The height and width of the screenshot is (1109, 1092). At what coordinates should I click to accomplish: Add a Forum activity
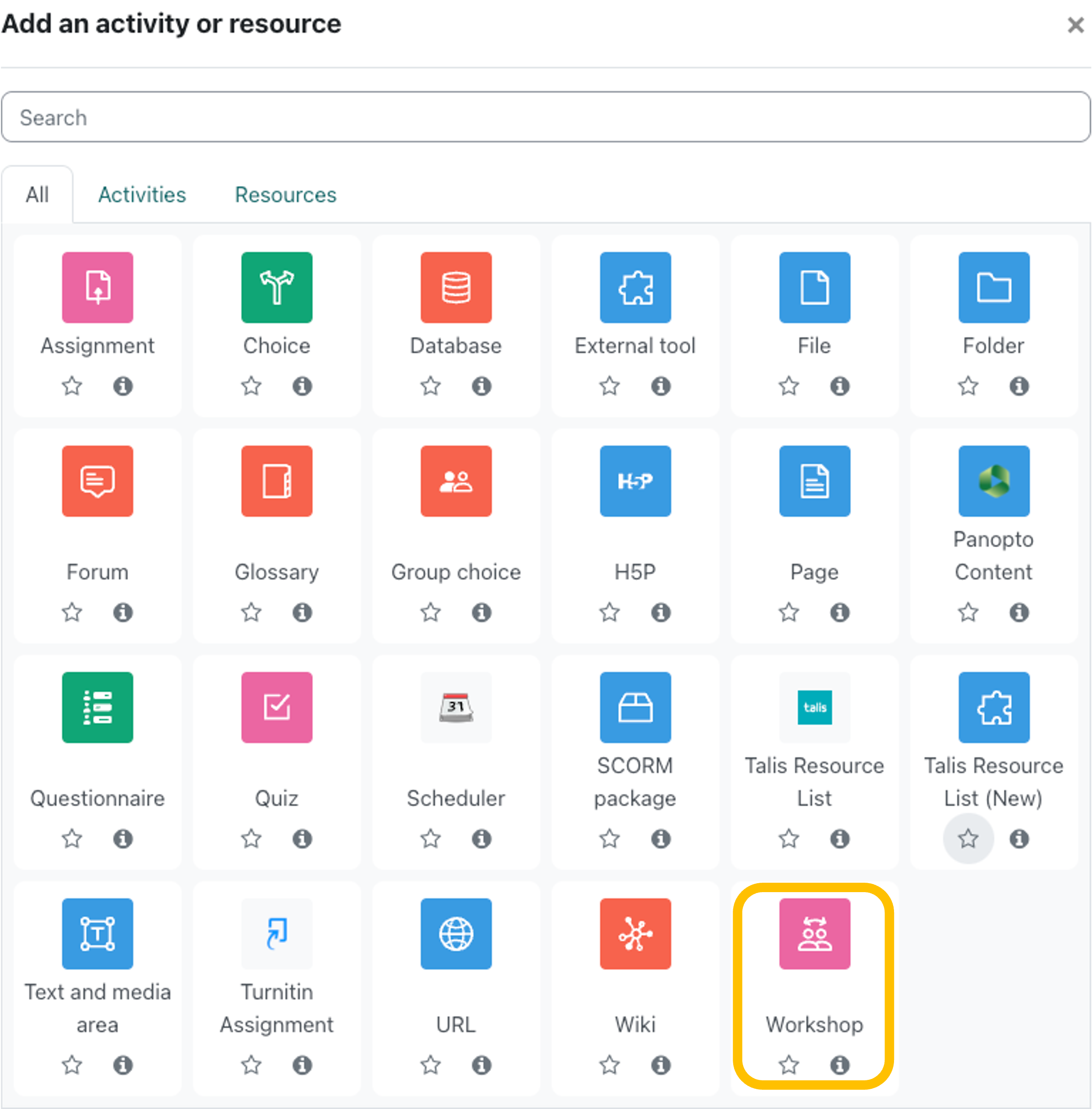[98, 481]
